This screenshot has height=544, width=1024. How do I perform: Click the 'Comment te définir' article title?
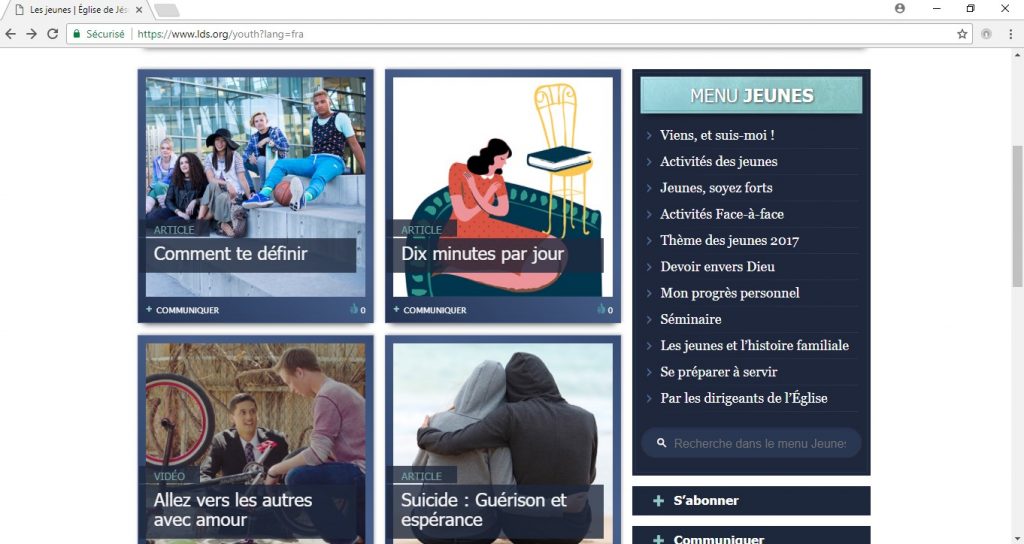coord(230,253)
